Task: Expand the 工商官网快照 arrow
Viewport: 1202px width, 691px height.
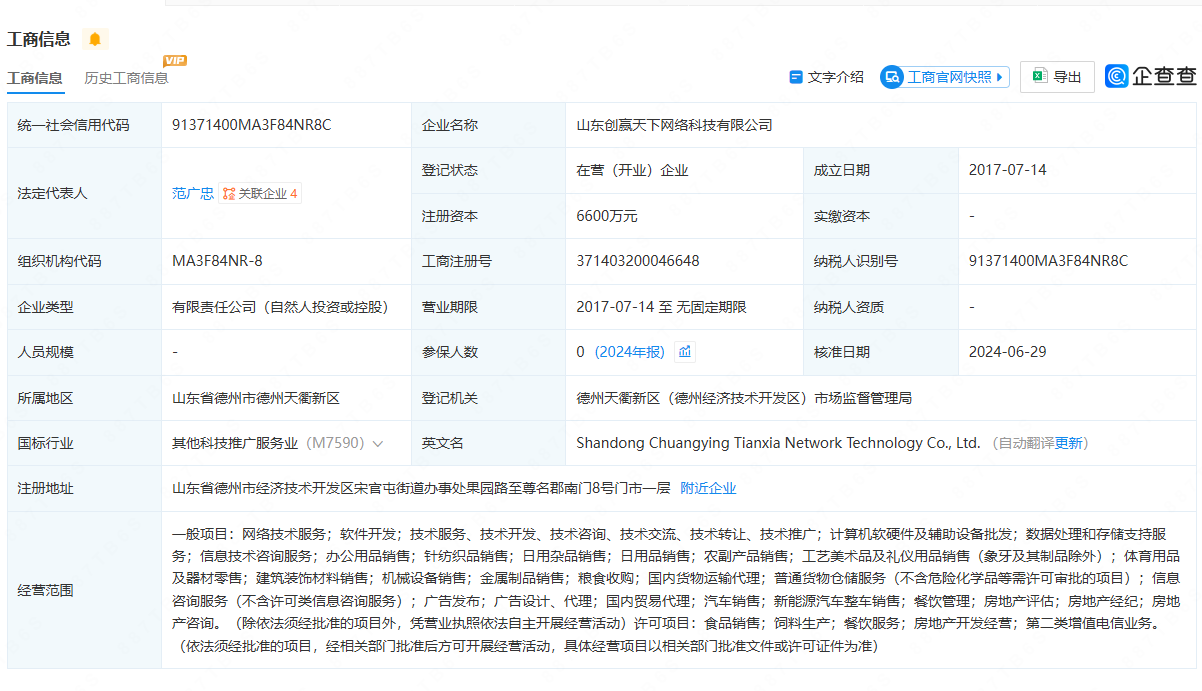Action: pos(1001,77)
